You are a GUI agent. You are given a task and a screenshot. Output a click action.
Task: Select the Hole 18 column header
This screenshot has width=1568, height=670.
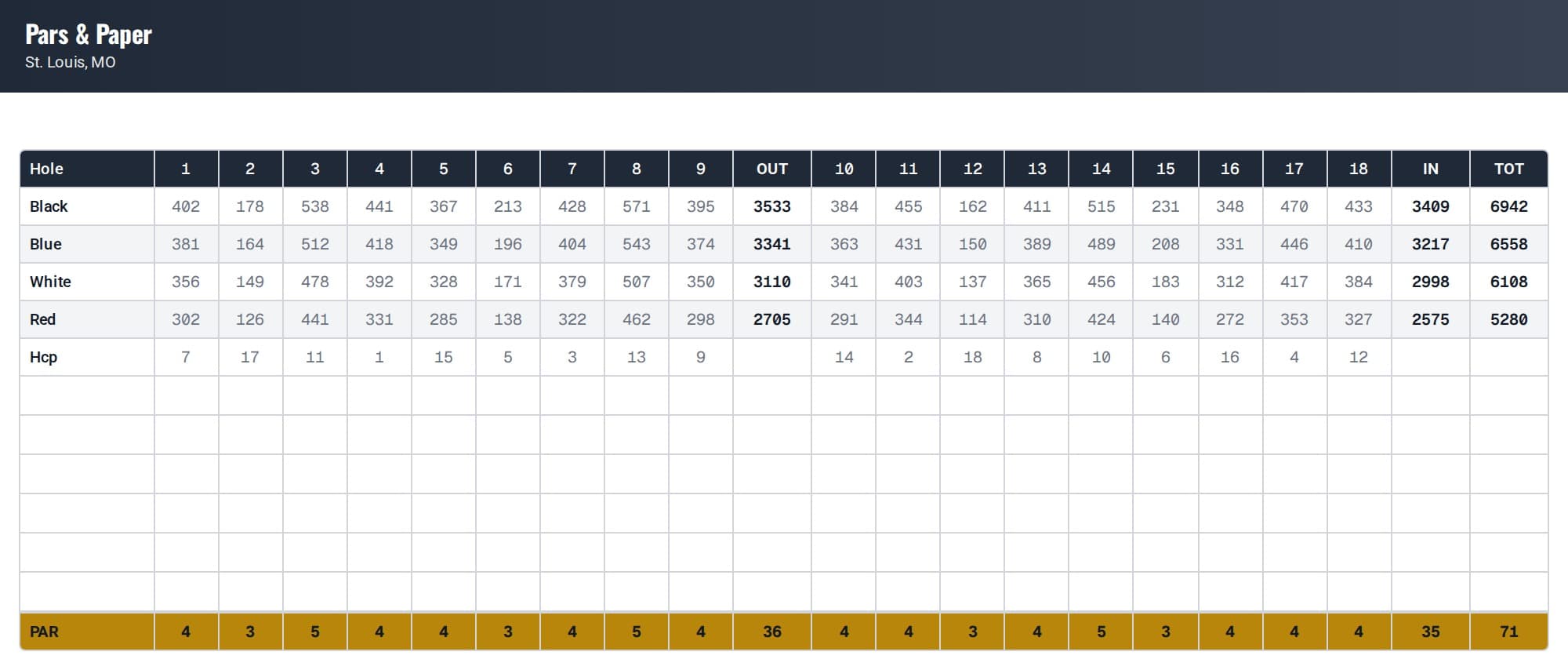pyautogui.click(x=1359, y=169)
